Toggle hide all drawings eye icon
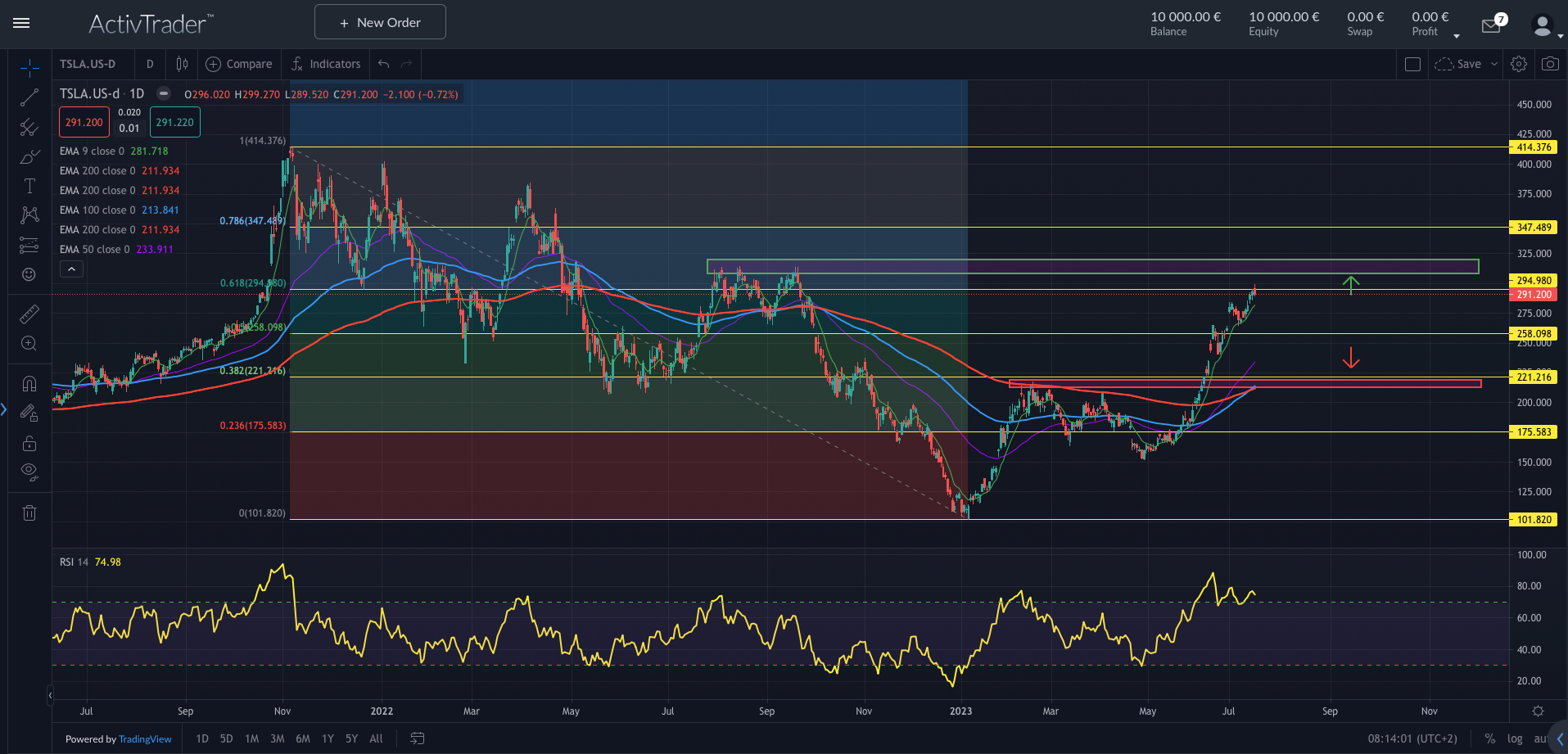1568x754 pixels. coord(29,471)
